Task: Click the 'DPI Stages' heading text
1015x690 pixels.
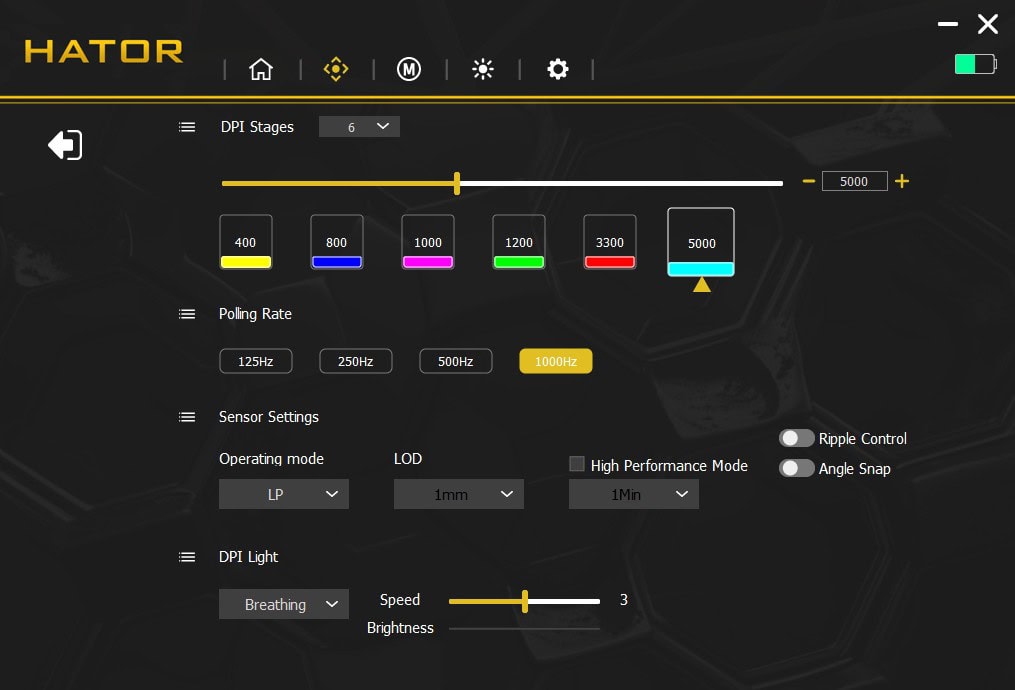Action: (257, 127)
